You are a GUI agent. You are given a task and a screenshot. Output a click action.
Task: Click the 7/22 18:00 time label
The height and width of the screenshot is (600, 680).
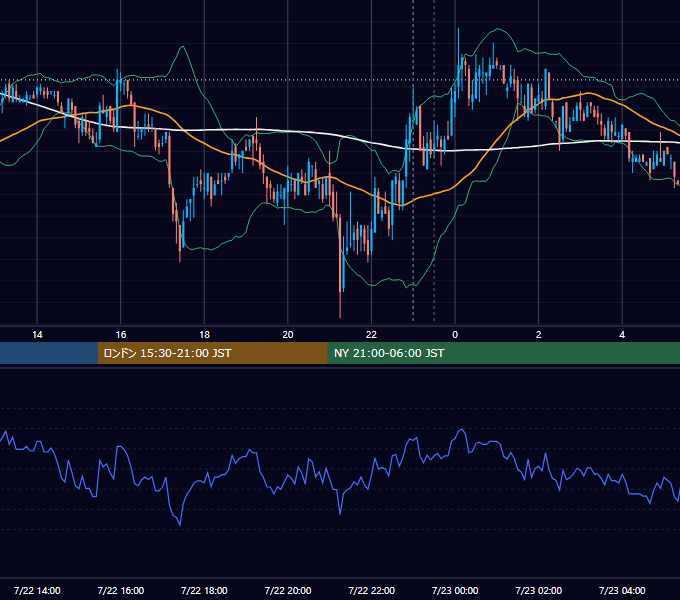pos(204,590)
